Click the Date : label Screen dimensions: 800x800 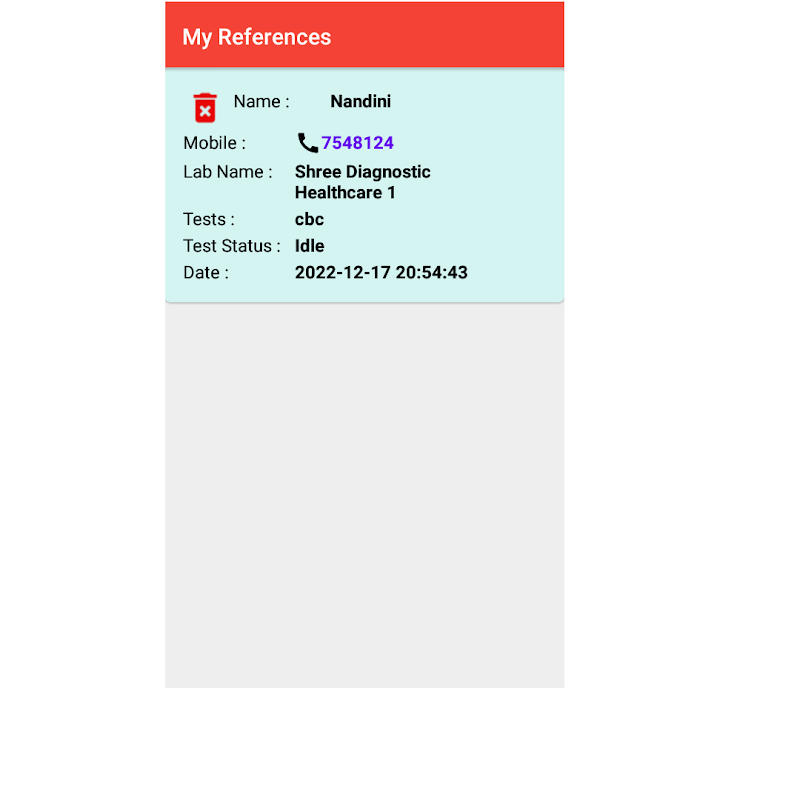206,272
